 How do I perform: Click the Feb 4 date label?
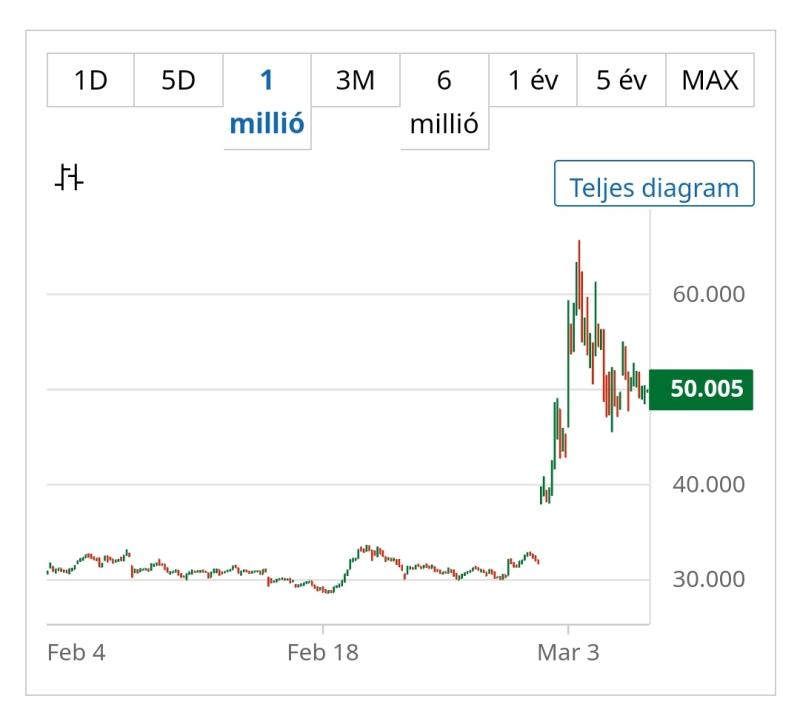coord(76,652)
